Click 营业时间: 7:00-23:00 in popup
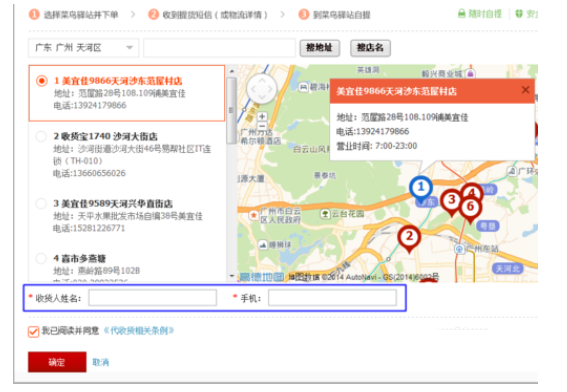 pyautogui.click(x=376, y=146)
